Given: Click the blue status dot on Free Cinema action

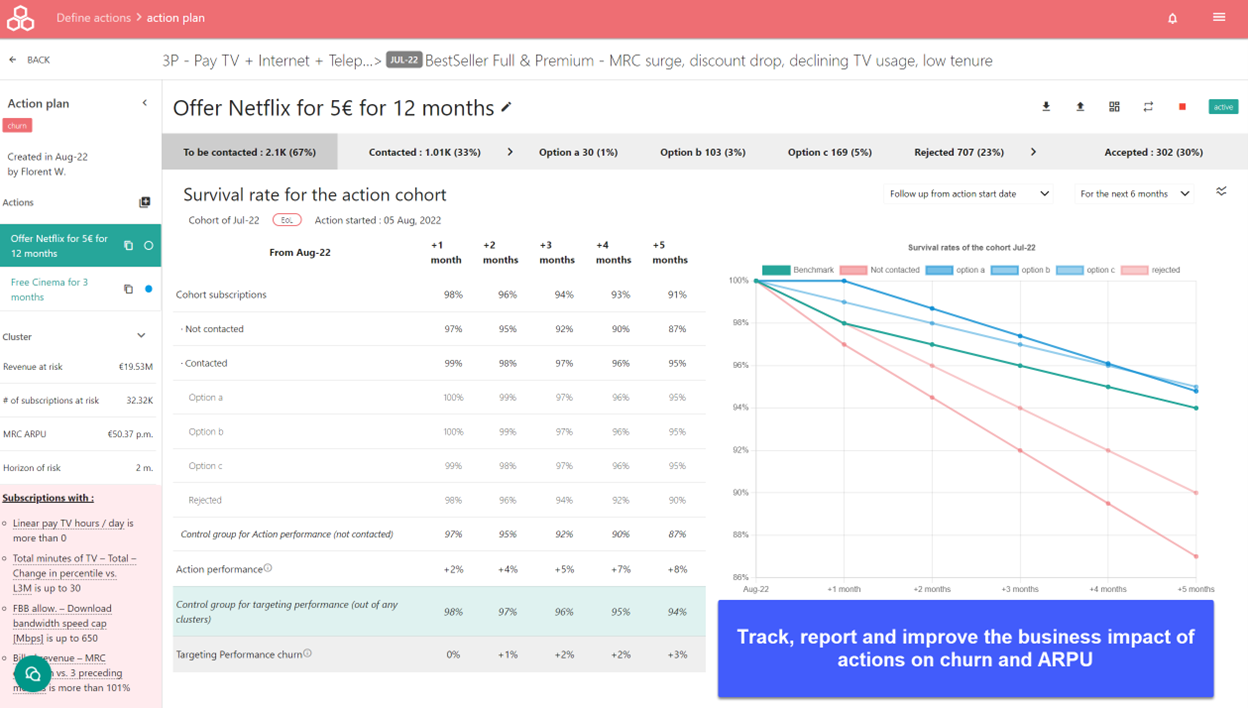Looking at the screenshot, I should (150, 288).
